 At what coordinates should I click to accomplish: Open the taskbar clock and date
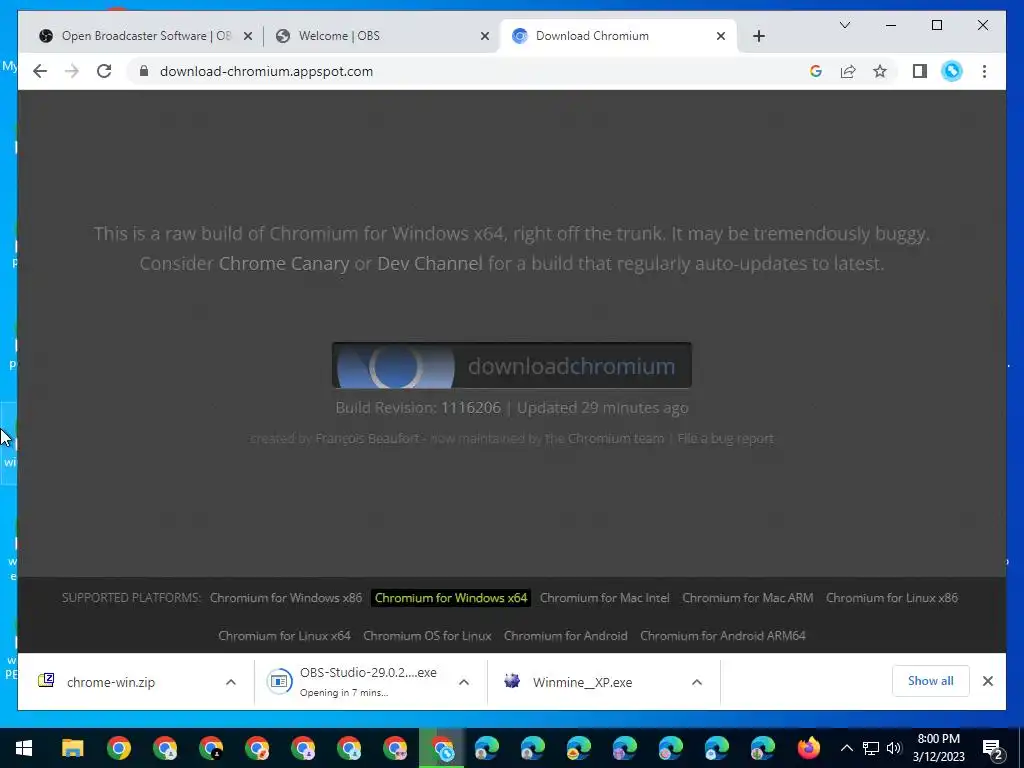[938, 748]
